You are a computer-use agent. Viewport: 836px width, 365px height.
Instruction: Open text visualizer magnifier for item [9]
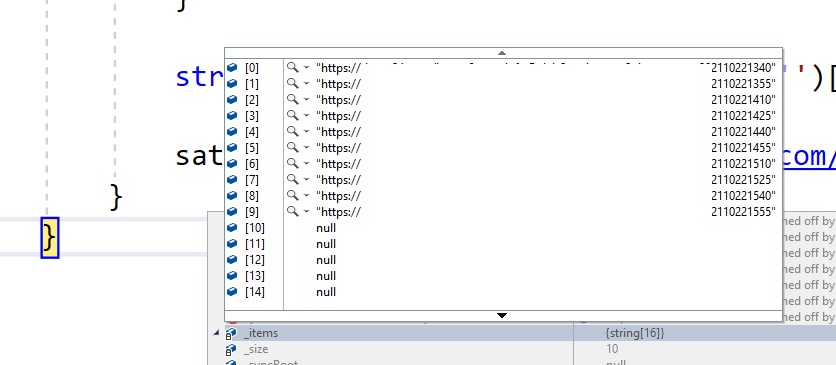[x=292, y=211]
